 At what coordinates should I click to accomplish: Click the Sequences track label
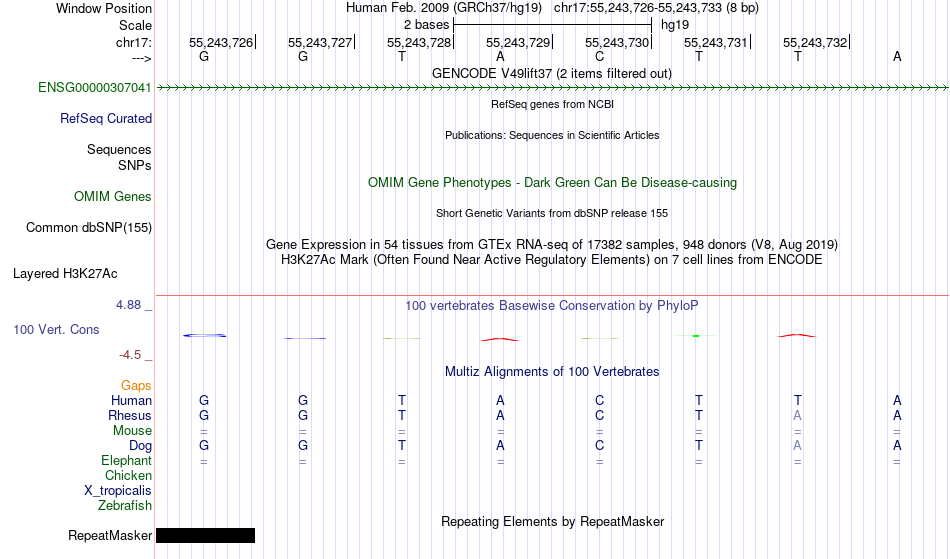click(119, 150)
